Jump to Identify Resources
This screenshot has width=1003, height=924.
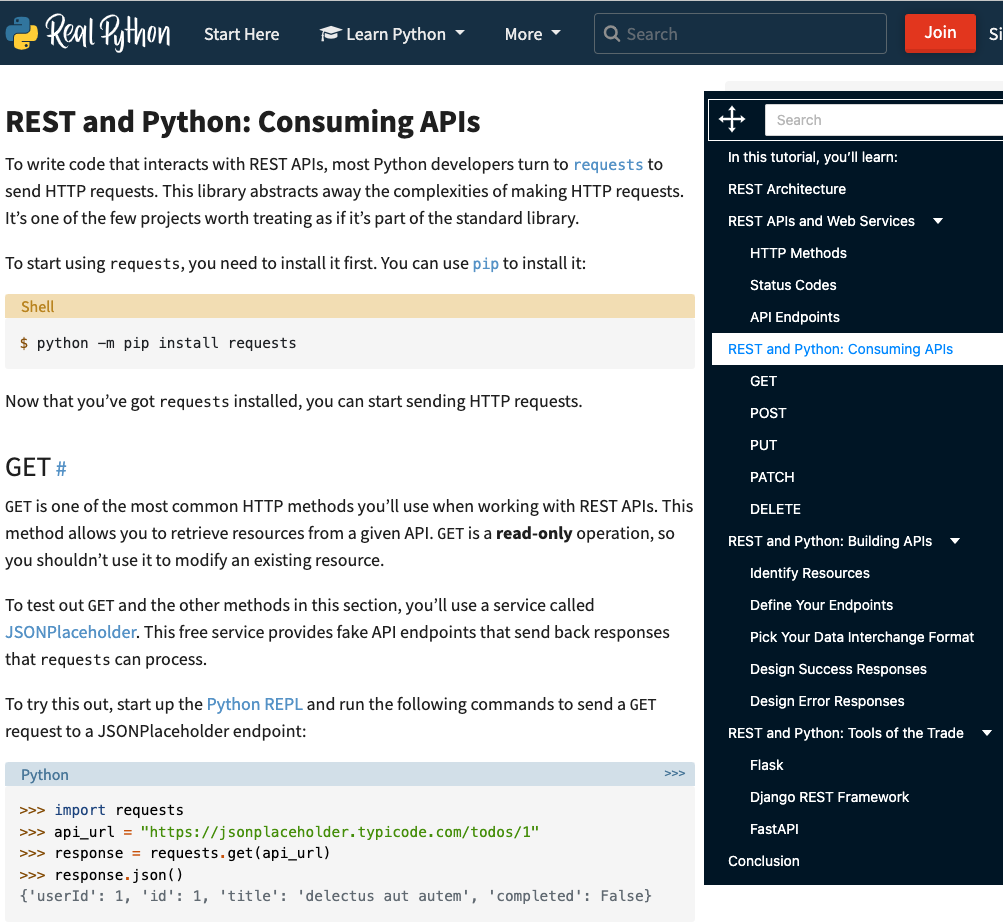tap(809, 573)
